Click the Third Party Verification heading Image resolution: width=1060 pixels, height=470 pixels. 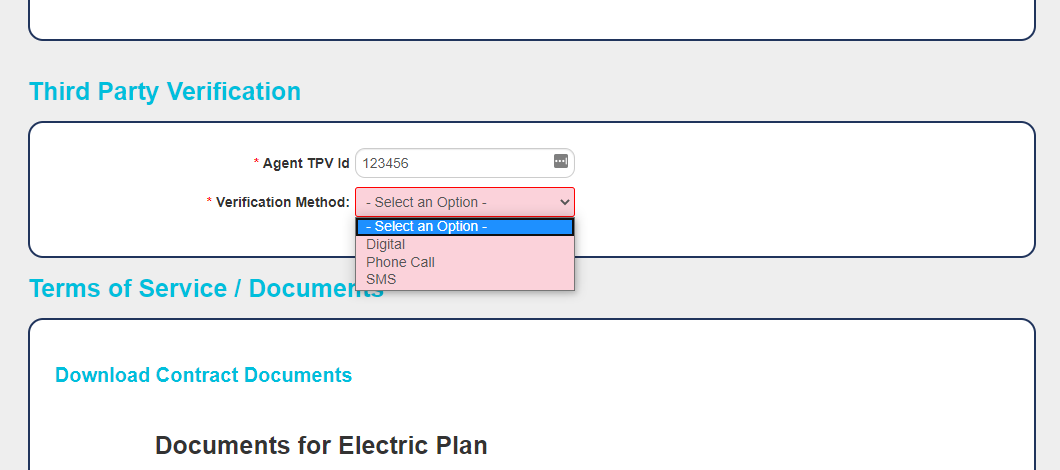[165, 91]
